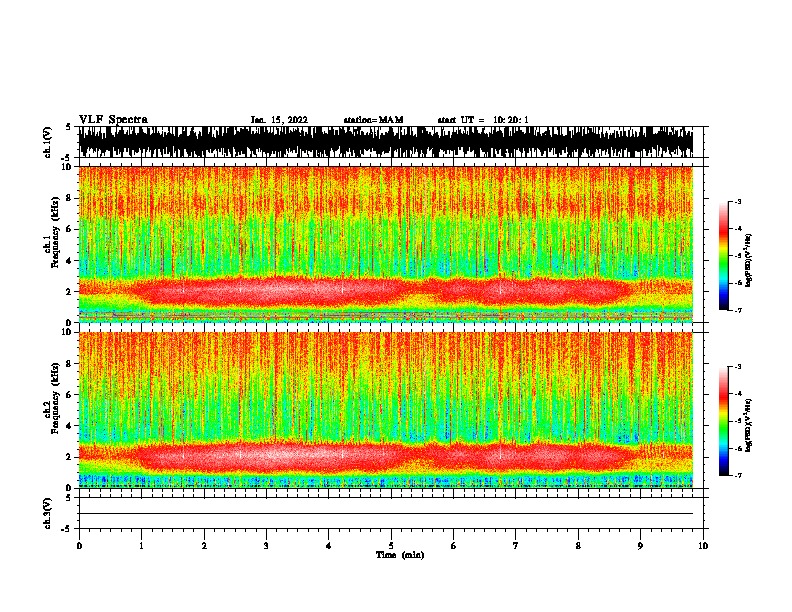Click inside the ch.1 spectrogram panel
Image resolution: width=792 pixels, height=612 pixels.
tap(386, 244)
